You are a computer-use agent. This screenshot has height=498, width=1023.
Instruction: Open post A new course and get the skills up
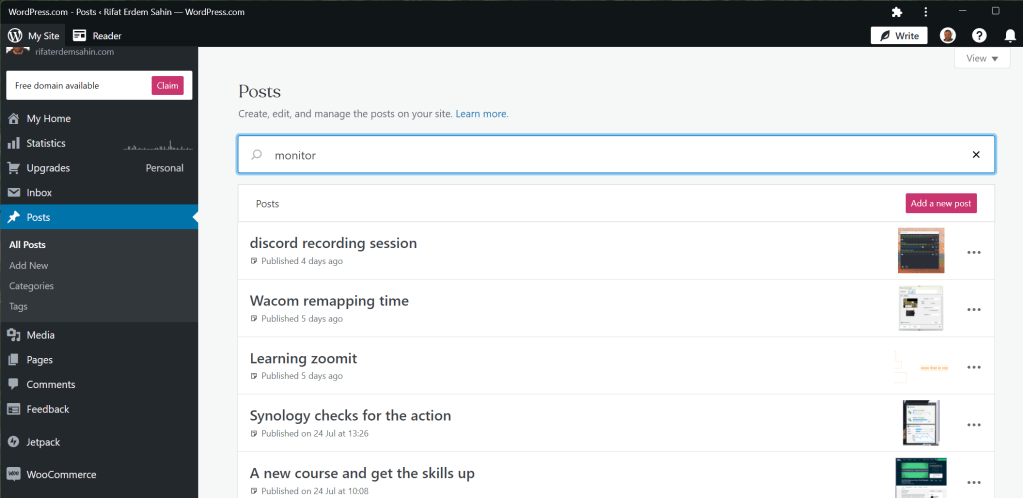[x=362, y=473]
